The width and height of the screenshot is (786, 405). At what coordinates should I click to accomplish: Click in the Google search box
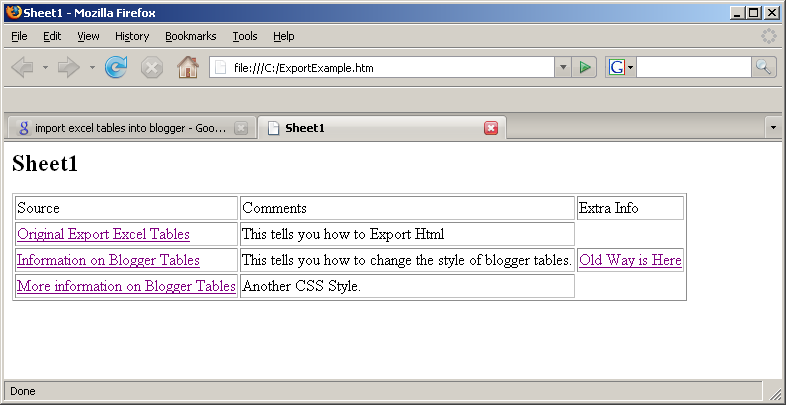694,67
